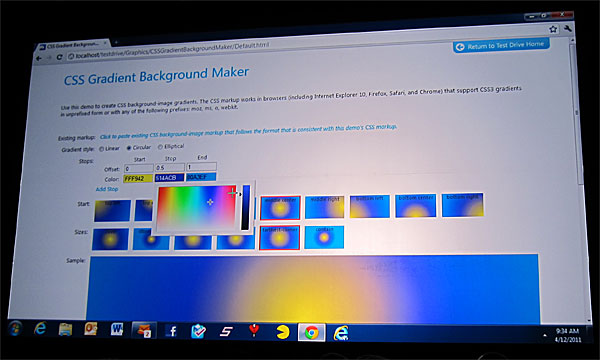600x360 pixels.
Task: Launch the Facebook taskbar icon
Action: point(172,331)
